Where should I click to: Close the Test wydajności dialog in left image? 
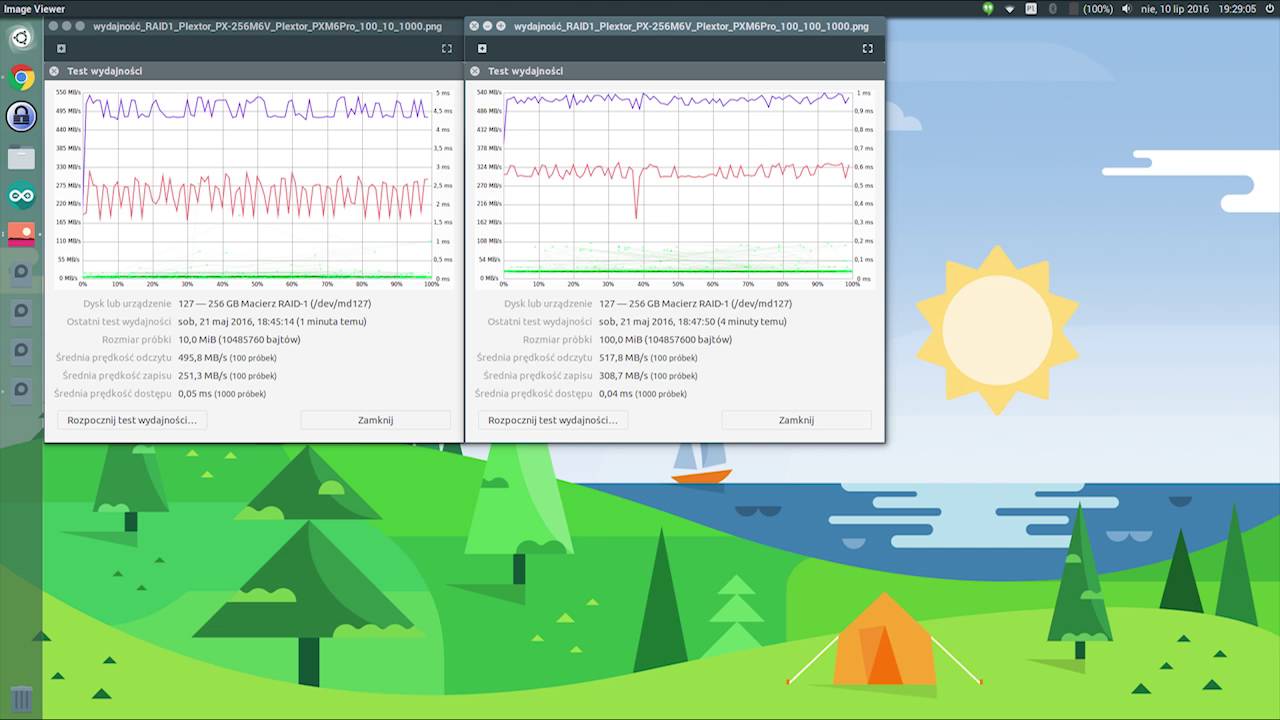(54, 71)
